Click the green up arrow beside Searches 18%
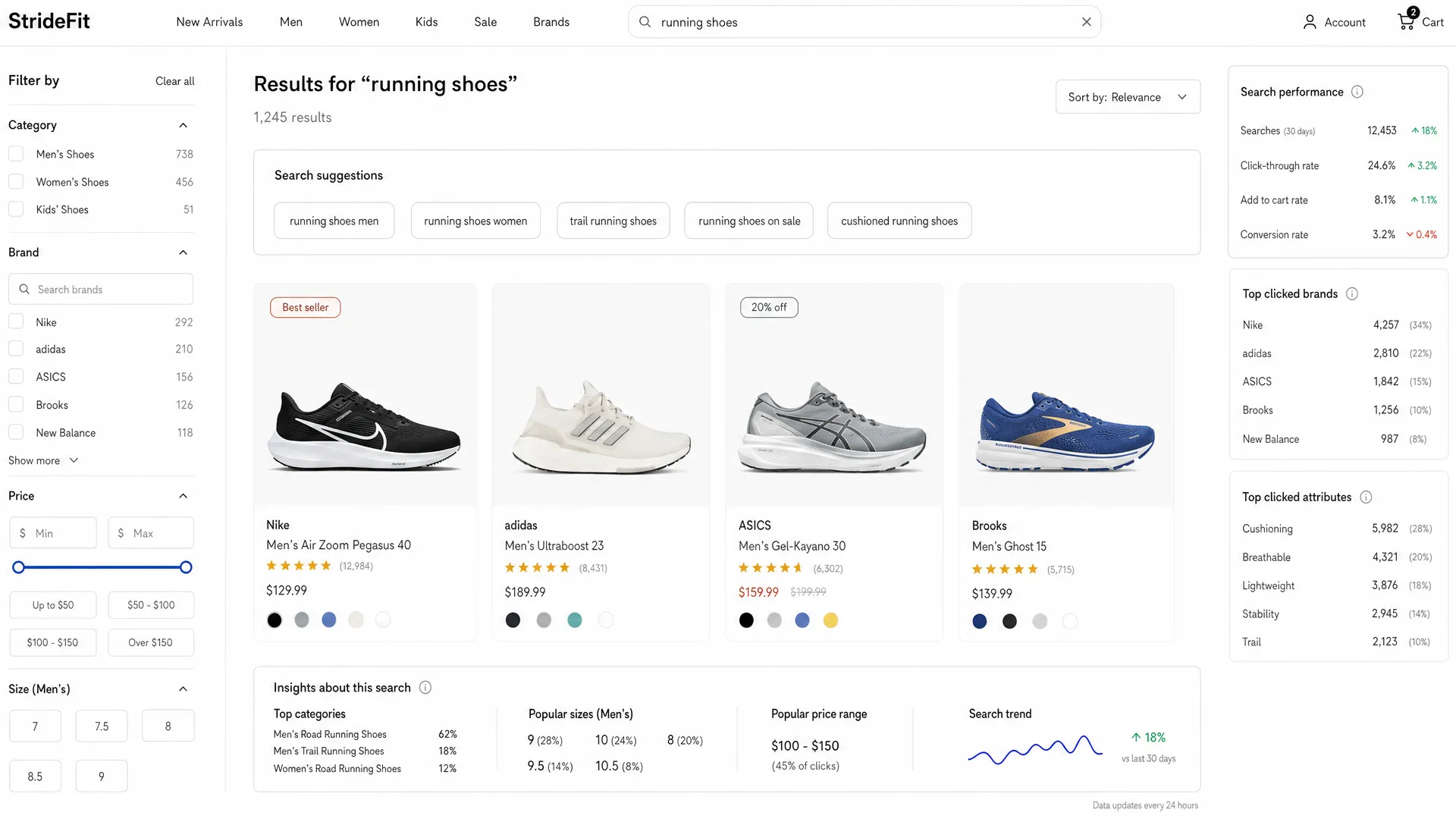Screen dimensions: 1456x825 click(x=1415, y=130)
